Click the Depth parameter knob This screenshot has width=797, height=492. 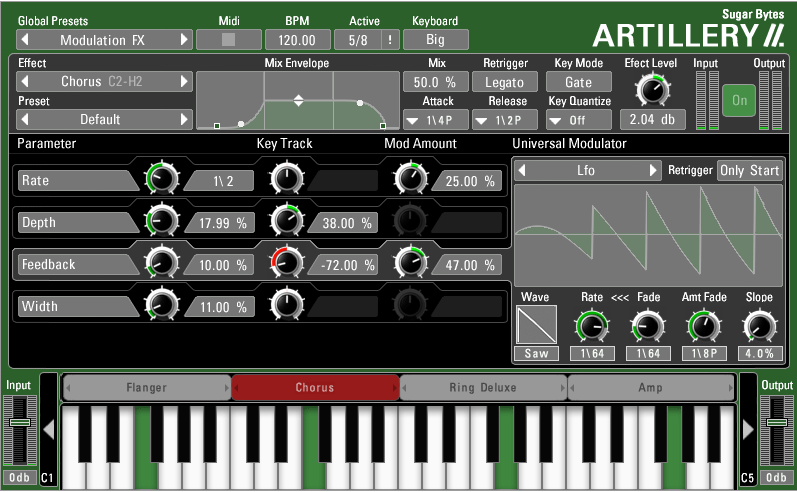(x=162, y=220)
